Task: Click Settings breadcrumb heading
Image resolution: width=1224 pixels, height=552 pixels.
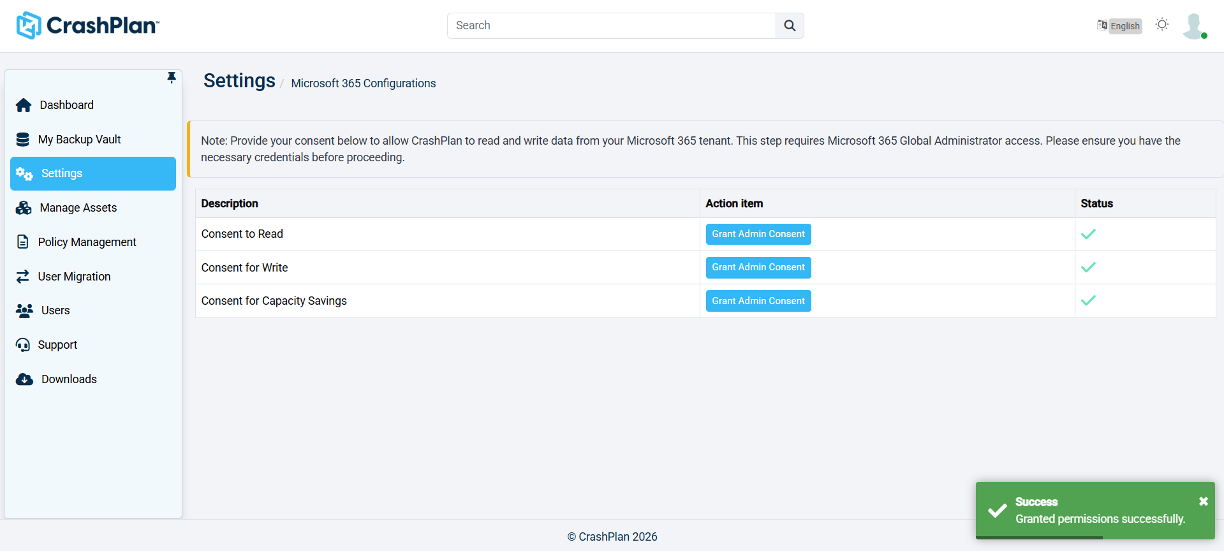Action: (x=239, y=81)
